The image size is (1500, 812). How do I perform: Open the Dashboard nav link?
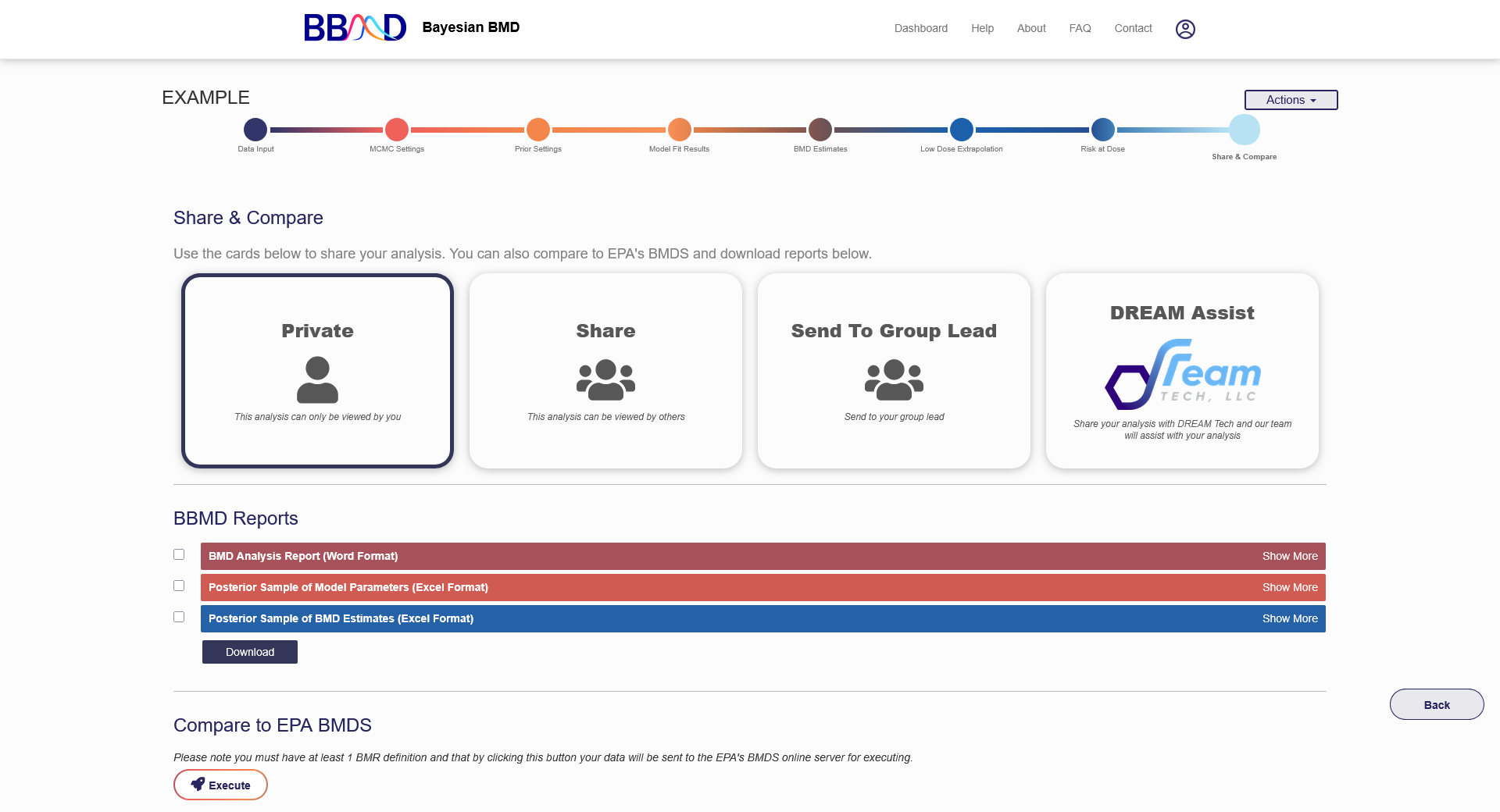920,28
